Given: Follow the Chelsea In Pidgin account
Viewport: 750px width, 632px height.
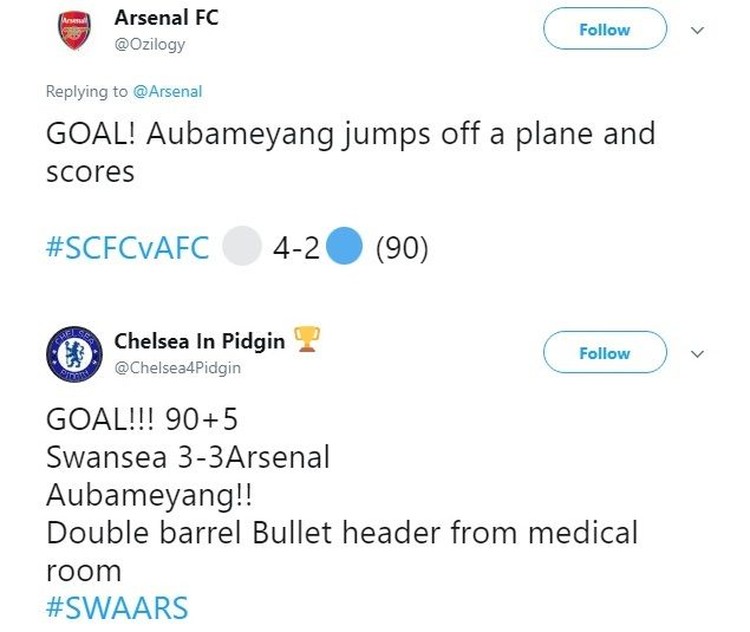Looking at the screenshot, I should pos(604,353).
